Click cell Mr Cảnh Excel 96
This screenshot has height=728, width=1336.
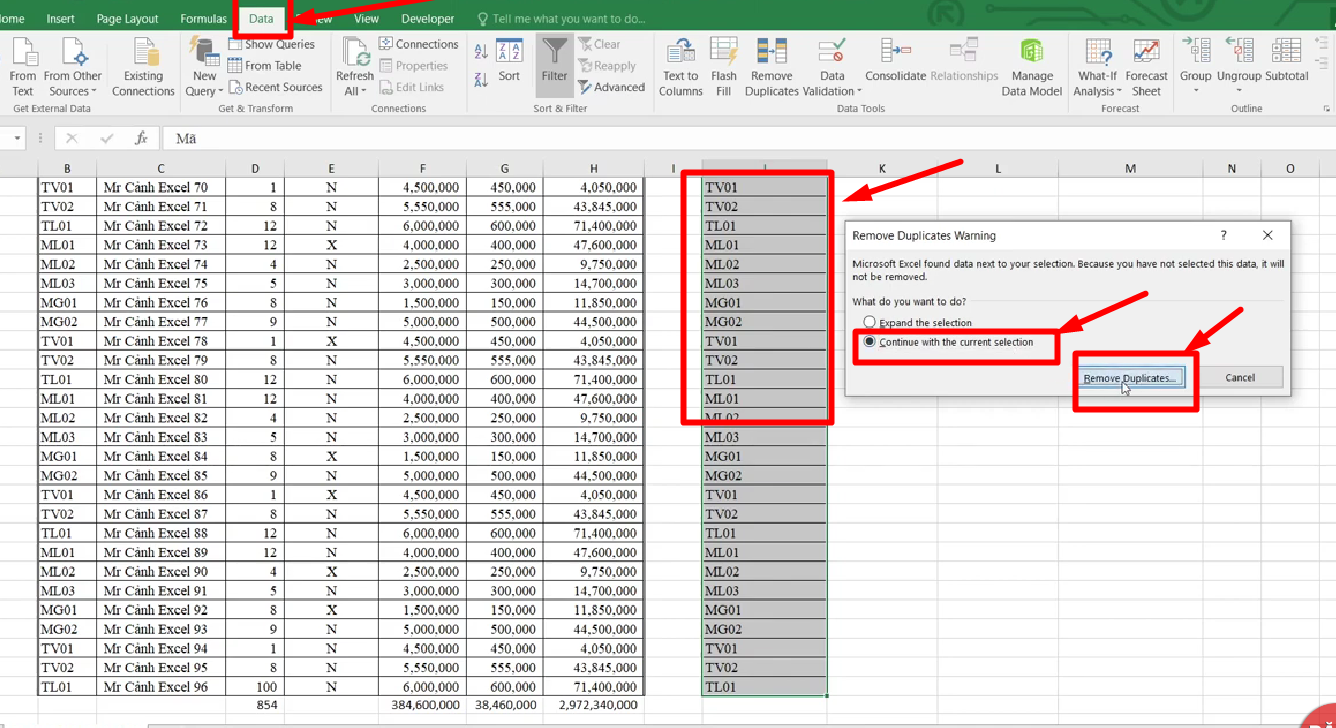coord(161,687)
